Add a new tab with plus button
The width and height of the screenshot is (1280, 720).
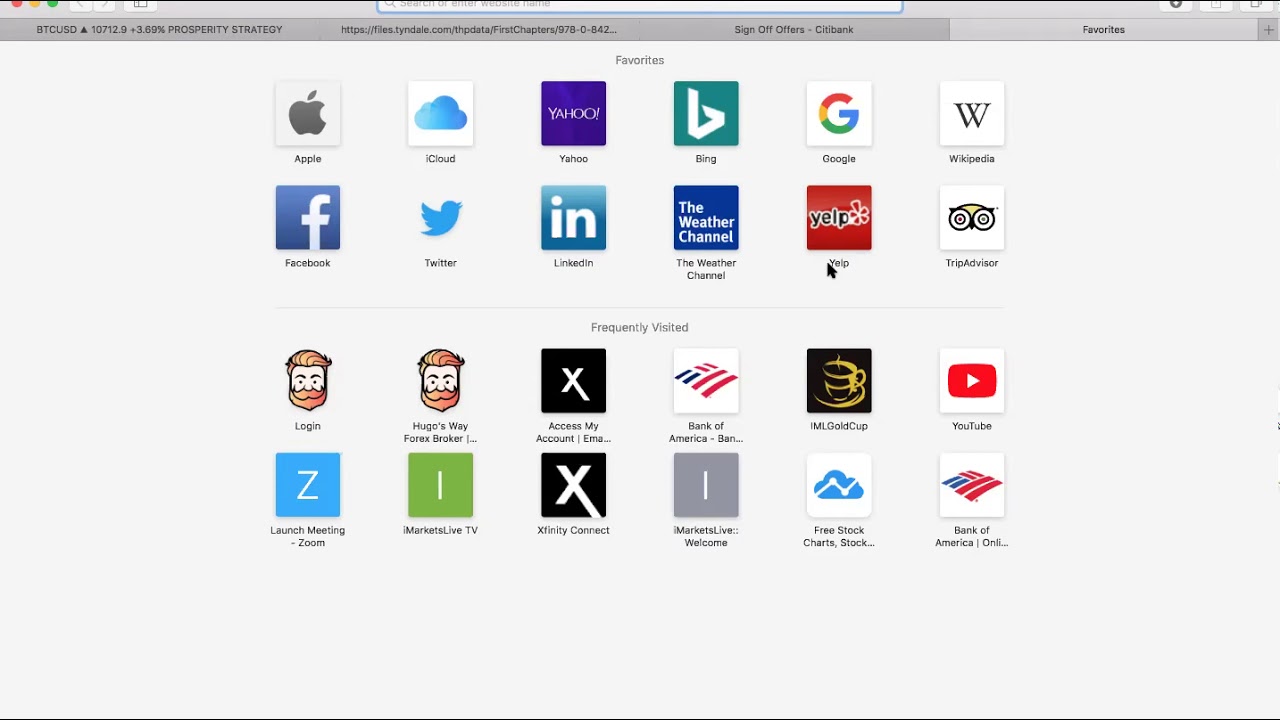tap(1269, 30)
